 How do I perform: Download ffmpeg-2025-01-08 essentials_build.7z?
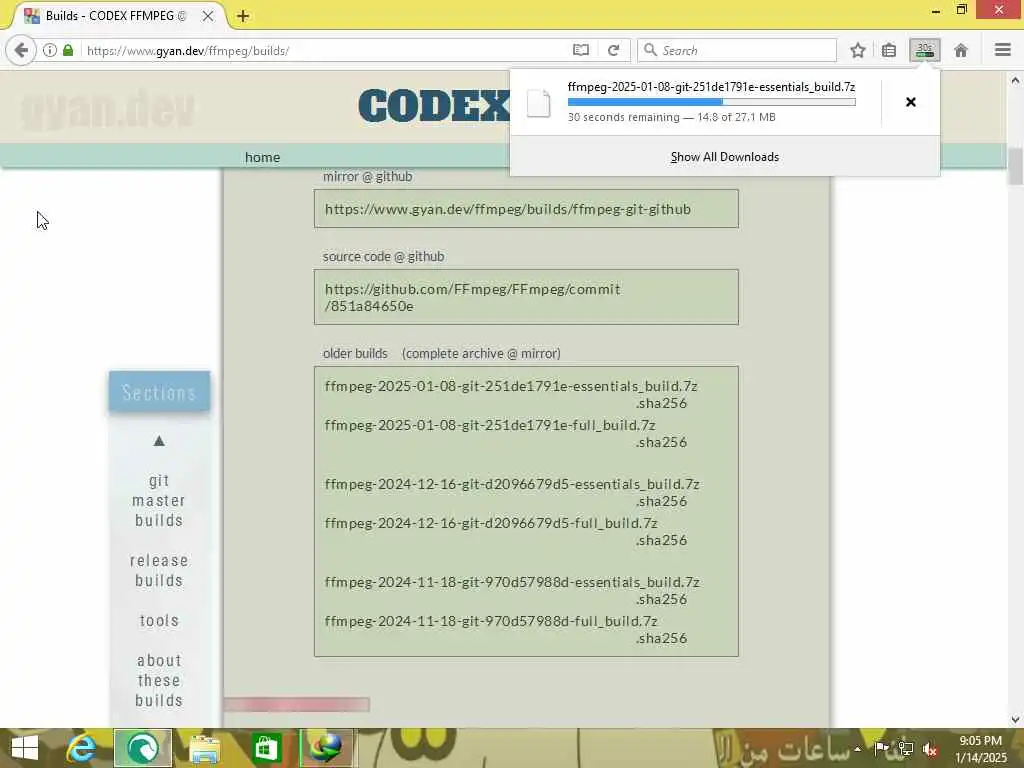click(x=511, y=386)
